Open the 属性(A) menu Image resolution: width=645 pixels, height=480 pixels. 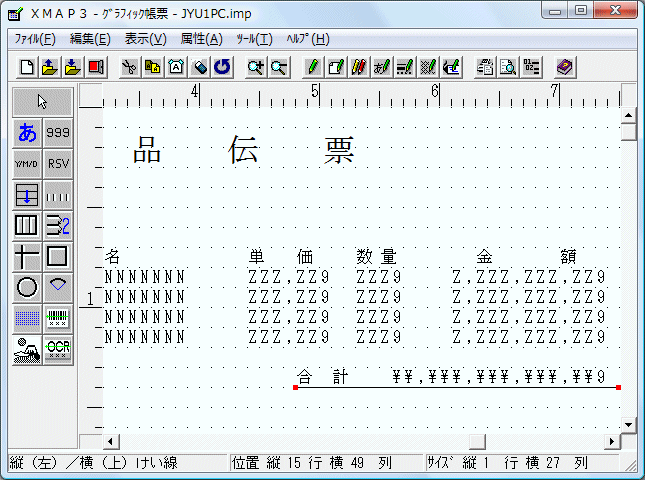coord(202,39)
